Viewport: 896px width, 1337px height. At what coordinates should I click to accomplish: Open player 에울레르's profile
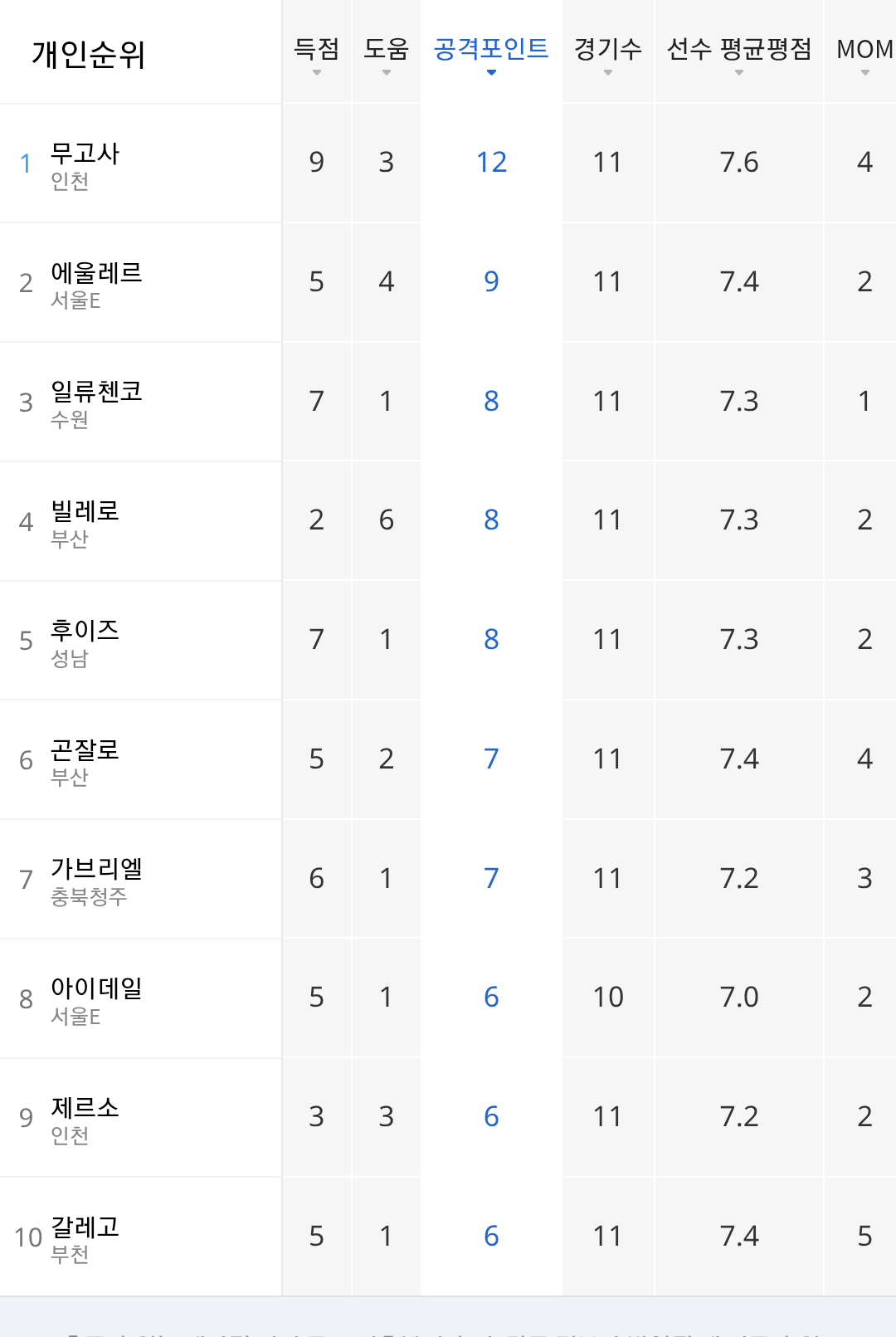tap(96, 273)
